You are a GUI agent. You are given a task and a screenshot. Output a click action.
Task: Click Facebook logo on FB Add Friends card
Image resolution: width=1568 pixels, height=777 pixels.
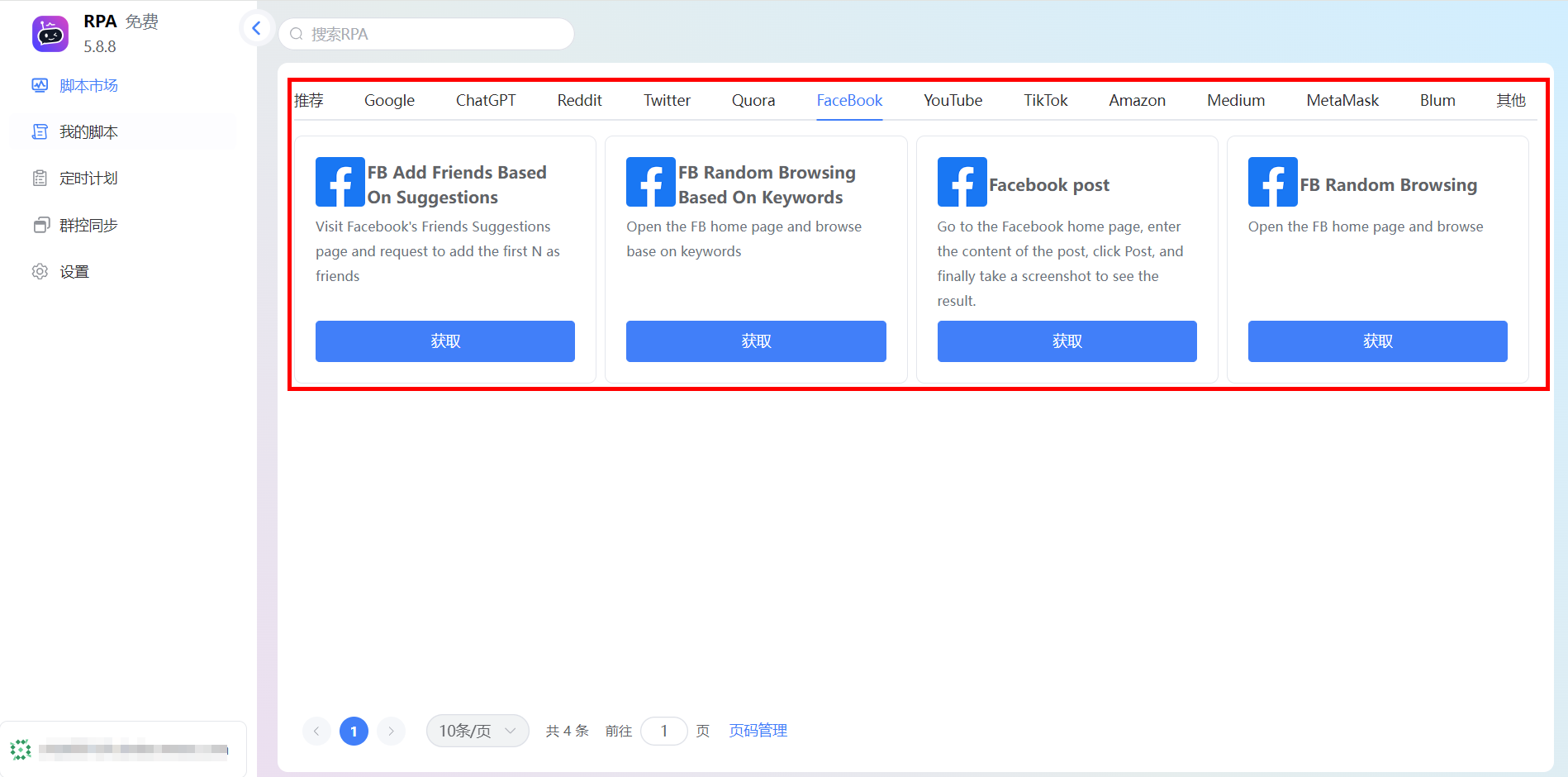[x=340, y=182]
